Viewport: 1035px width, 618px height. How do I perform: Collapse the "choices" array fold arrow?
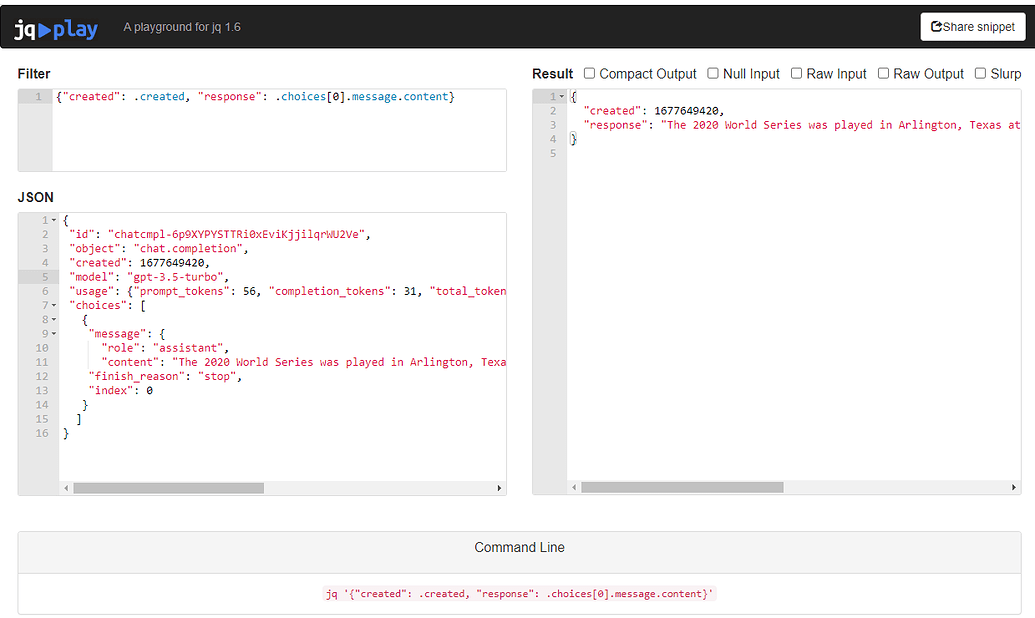54,305
